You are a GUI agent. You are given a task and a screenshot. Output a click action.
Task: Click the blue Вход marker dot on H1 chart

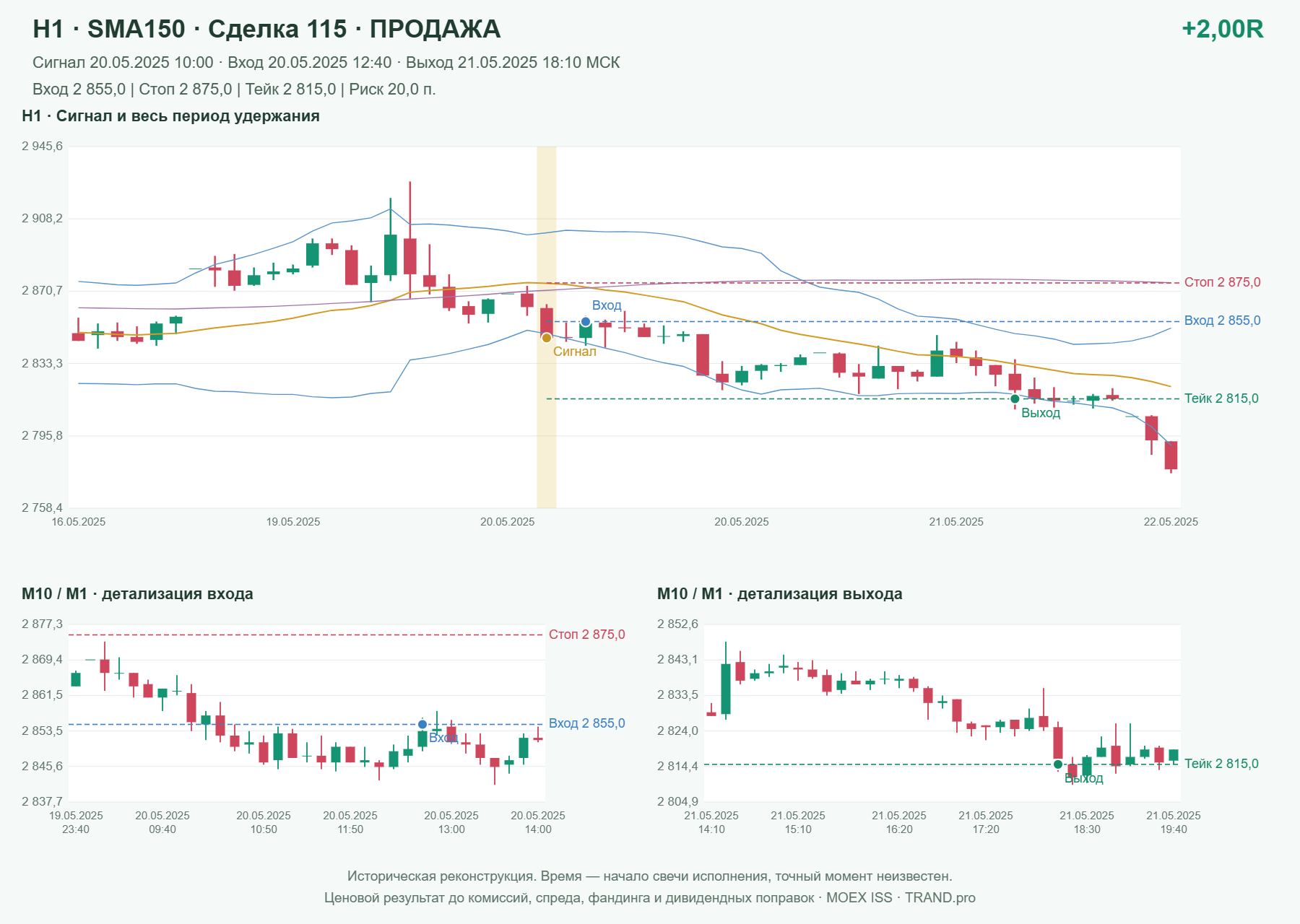[x=586, y=322]
